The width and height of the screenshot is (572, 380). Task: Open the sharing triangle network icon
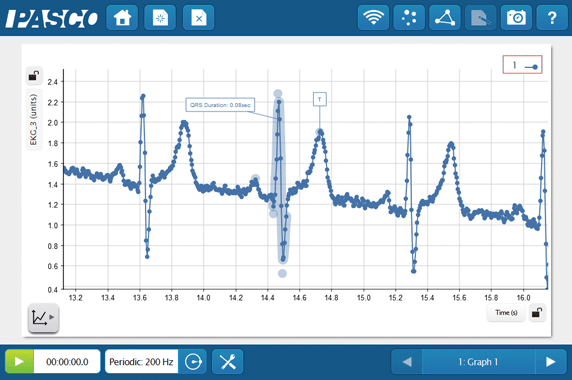[x=445, y=18]
